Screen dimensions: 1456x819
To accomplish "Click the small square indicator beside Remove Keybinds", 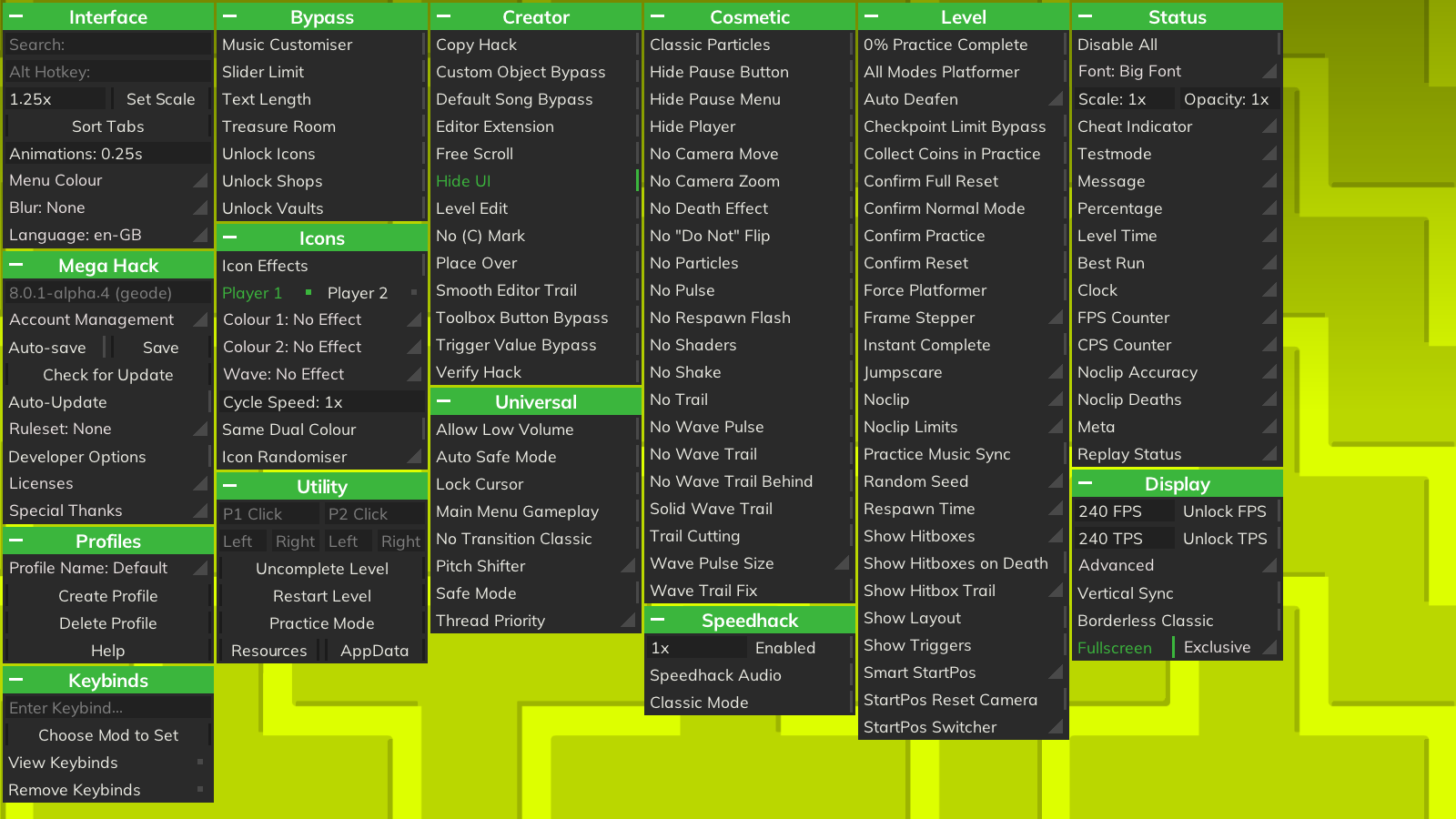I will tap(200, 789).
